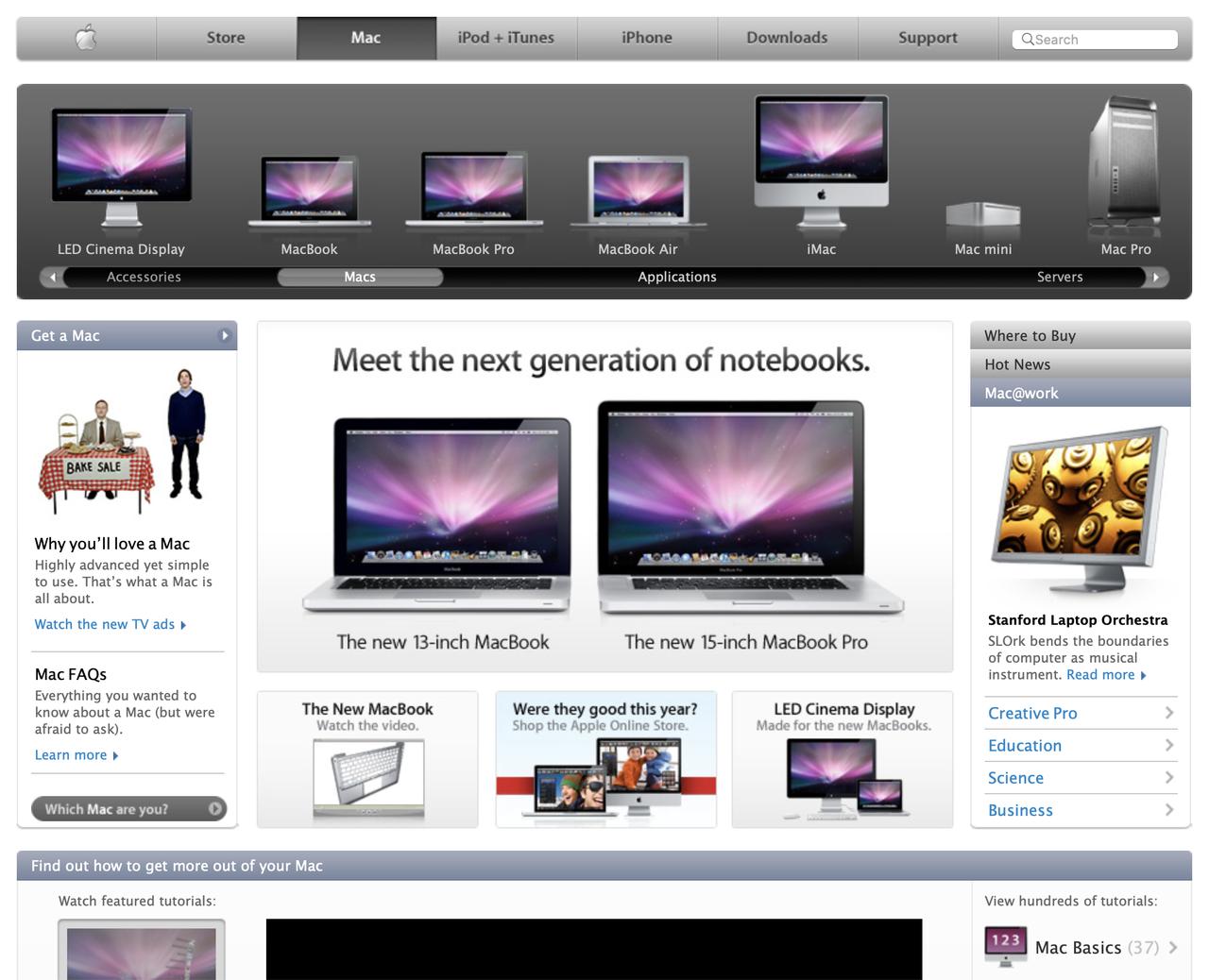Open Watch the new TV ads link
Viewport: 1209px width, 980px height.
tap(111, 624)
